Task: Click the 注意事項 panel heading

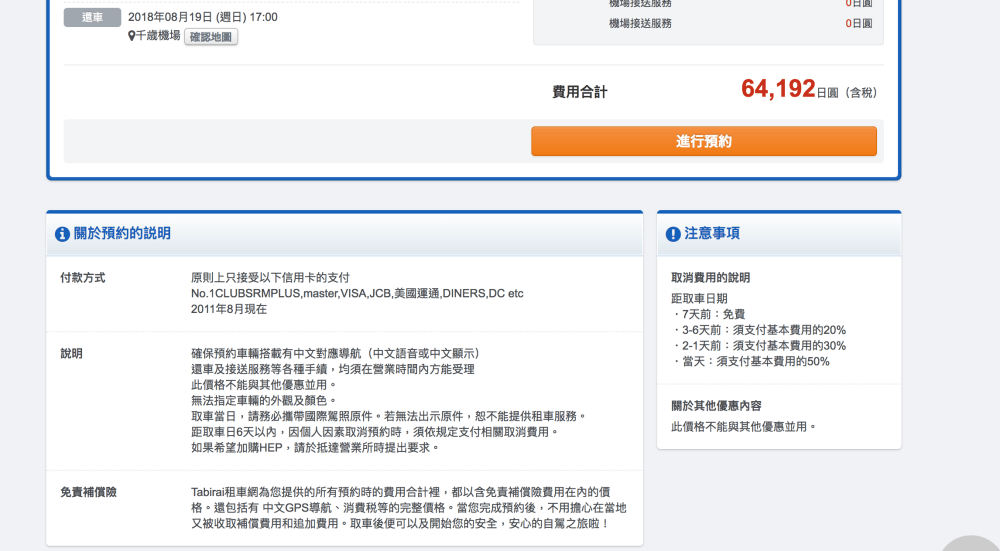Action: pyautogui.click(x=712, y=234)
